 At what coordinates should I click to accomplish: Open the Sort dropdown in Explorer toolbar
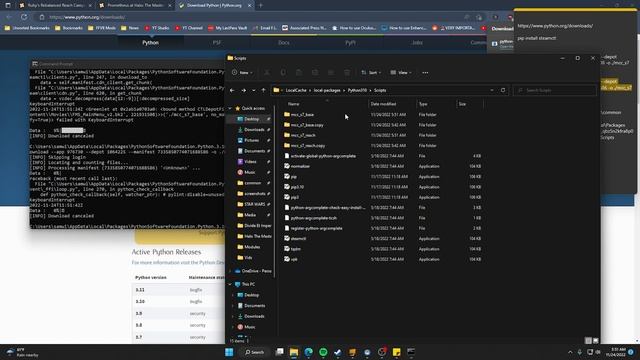pyautogui.click(x=371, y=73)
